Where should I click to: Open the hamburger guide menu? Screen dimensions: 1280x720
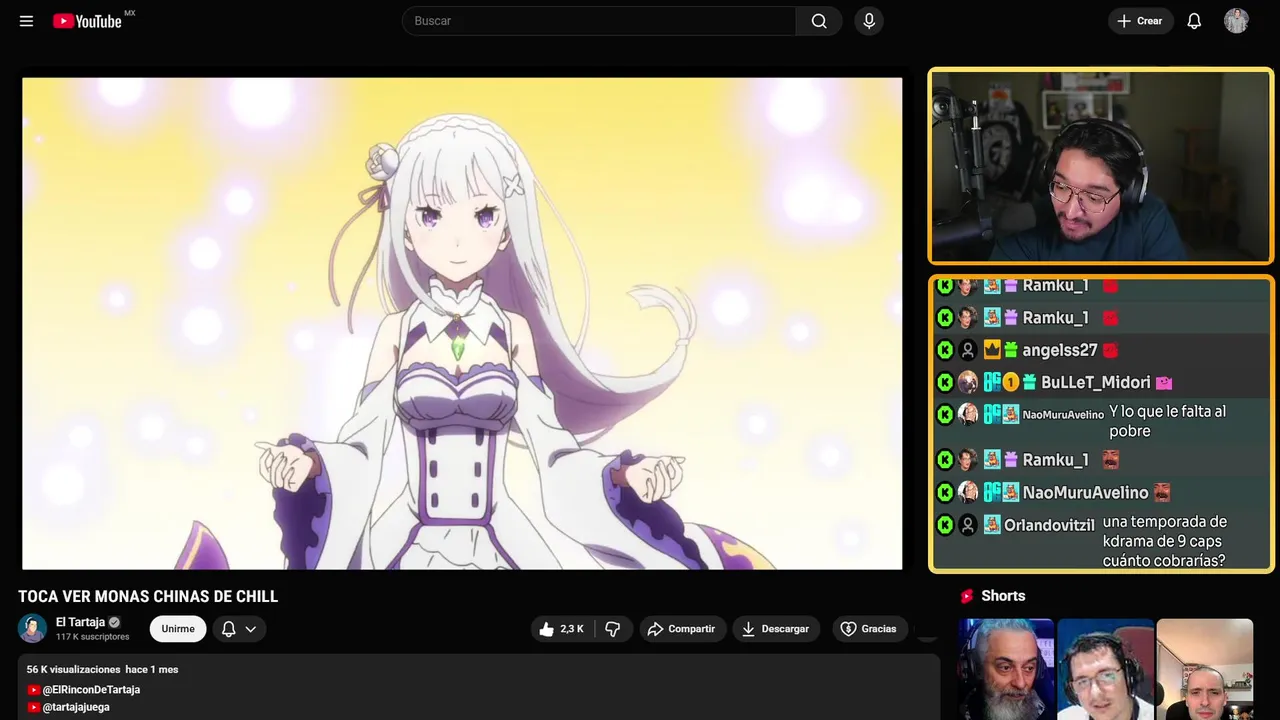pyautogui.click(x=26, y=21)
